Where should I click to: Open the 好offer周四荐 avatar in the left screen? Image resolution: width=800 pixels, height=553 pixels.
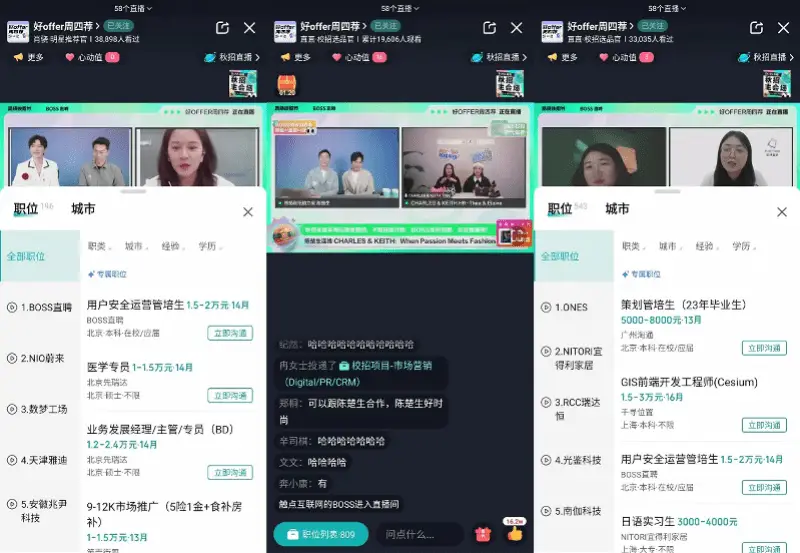(x=17, y=32)
